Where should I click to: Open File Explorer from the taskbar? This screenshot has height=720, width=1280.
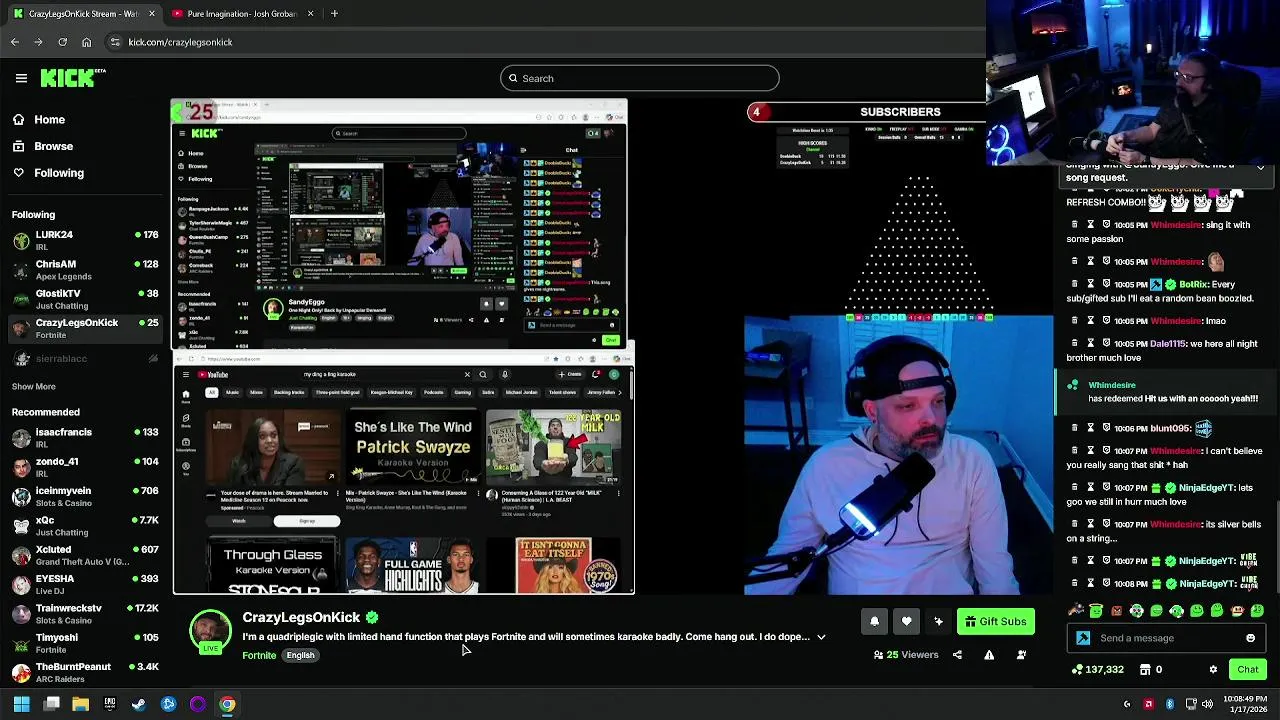coord(81,704)
